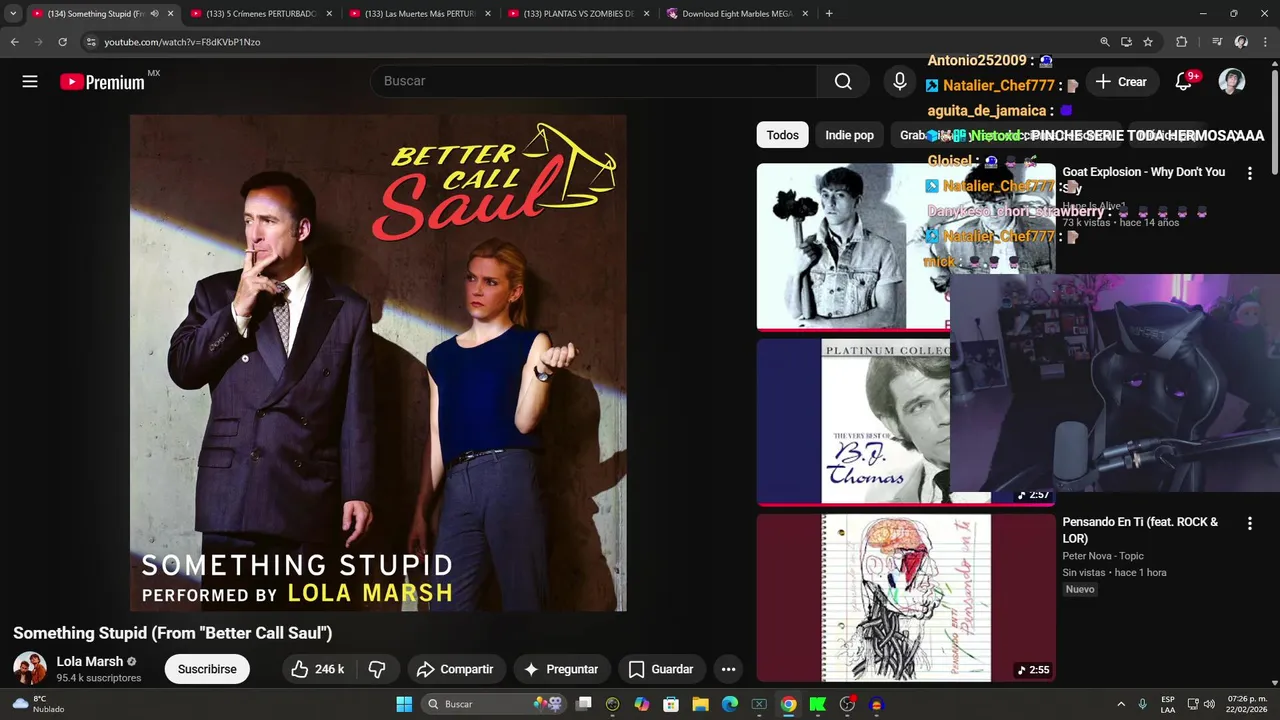The height and width of the screenshot is (720, 1280).
Task: Go to YouTube Premium home logo
Action: pyautogui.click(x=103, y=82)
